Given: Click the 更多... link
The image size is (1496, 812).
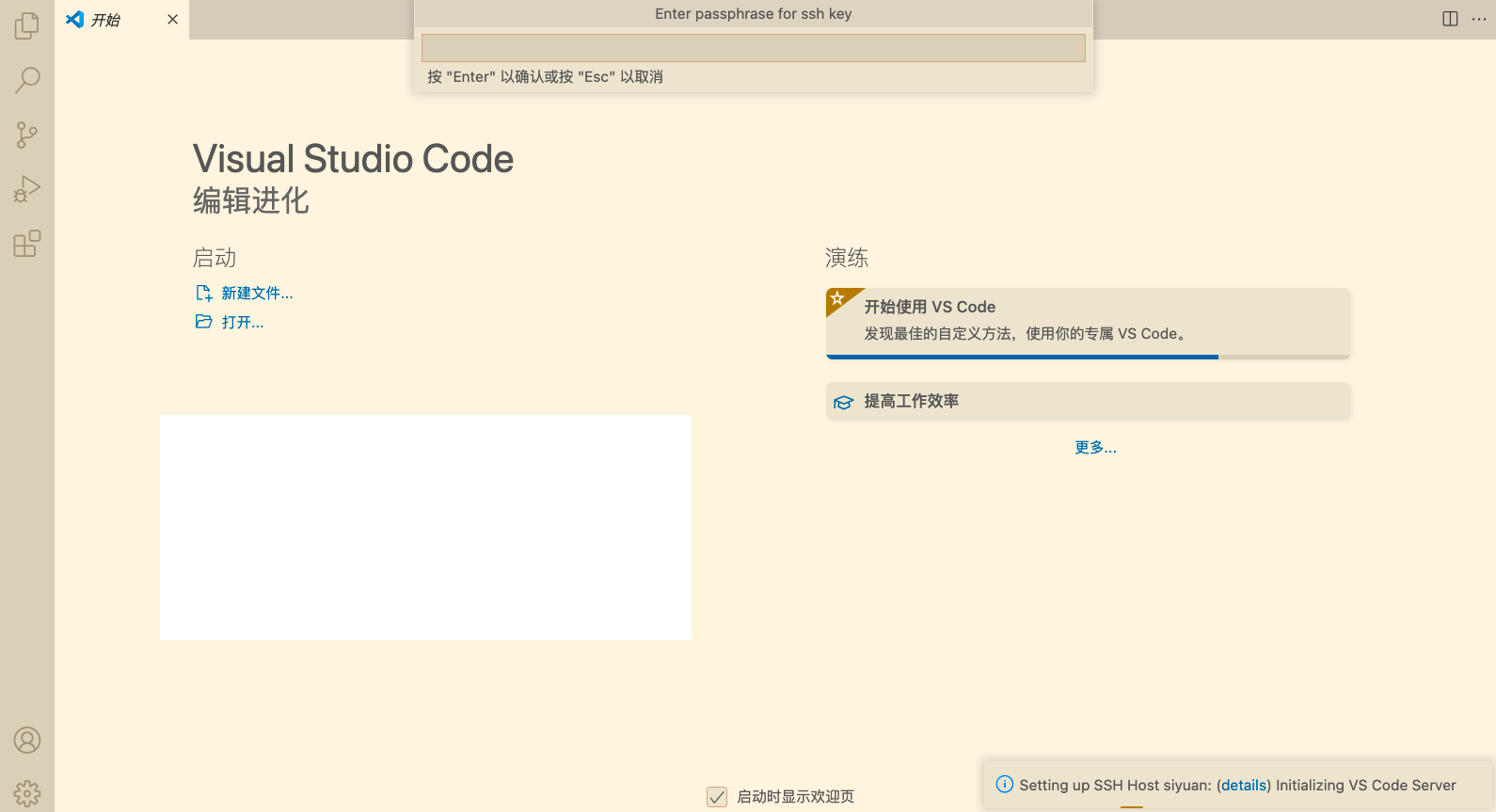Looking at the screenshot, I should pos(1095,448).
